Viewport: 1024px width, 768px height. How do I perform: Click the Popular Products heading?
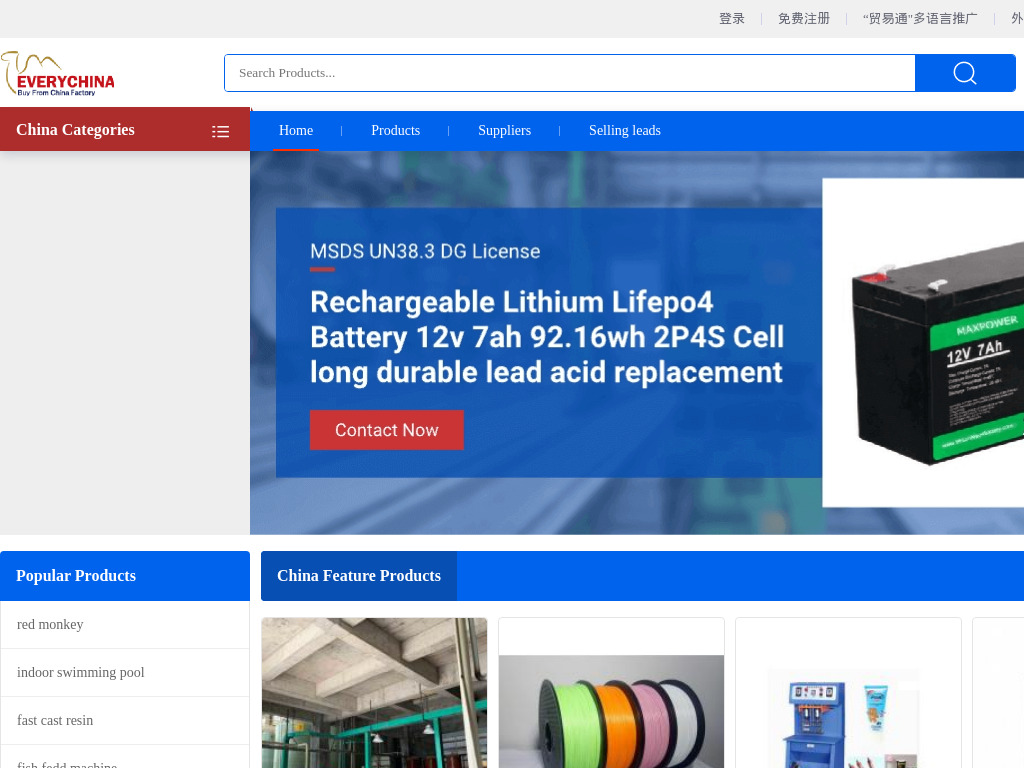pos(76,576)
